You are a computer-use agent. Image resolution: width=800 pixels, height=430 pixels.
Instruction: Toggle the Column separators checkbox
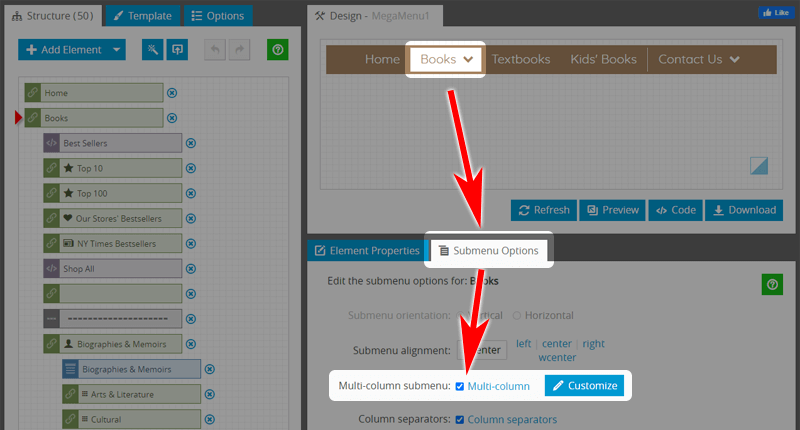click(460, 419)
